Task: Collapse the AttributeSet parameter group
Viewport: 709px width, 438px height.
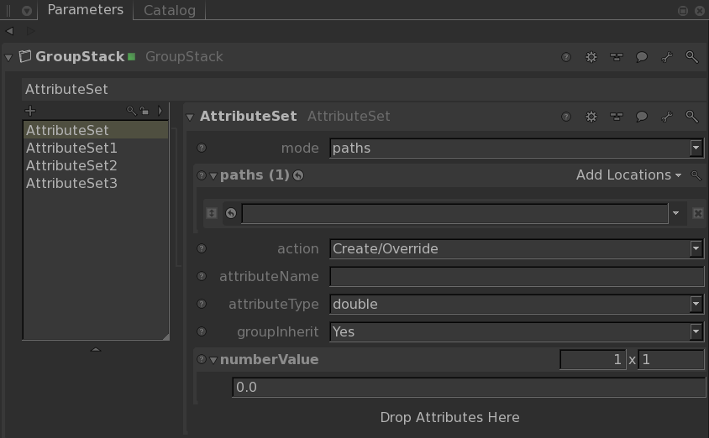Action: coord(190,117)
